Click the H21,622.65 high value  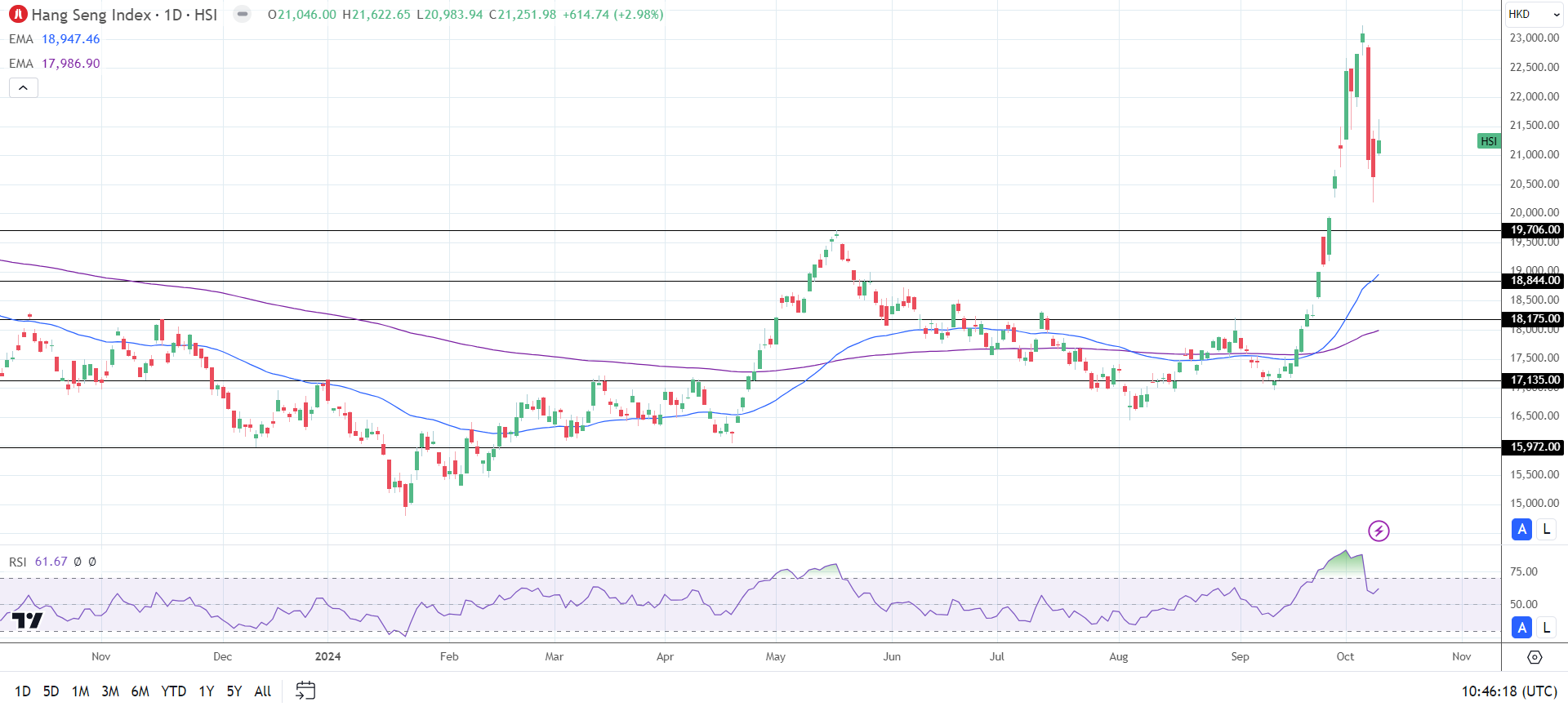point(376,15)
